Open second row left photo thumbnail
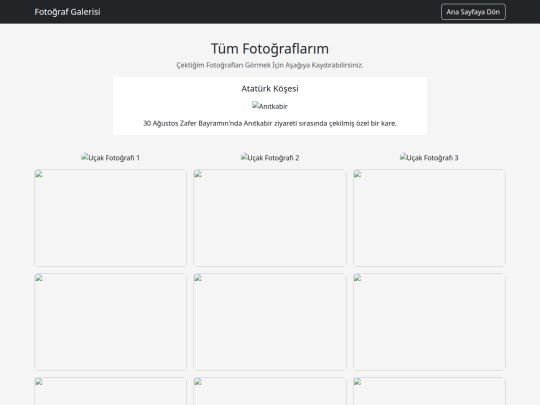Image resolution: width=540 pixels, height=405 pixels. click(x=110, y=322)
